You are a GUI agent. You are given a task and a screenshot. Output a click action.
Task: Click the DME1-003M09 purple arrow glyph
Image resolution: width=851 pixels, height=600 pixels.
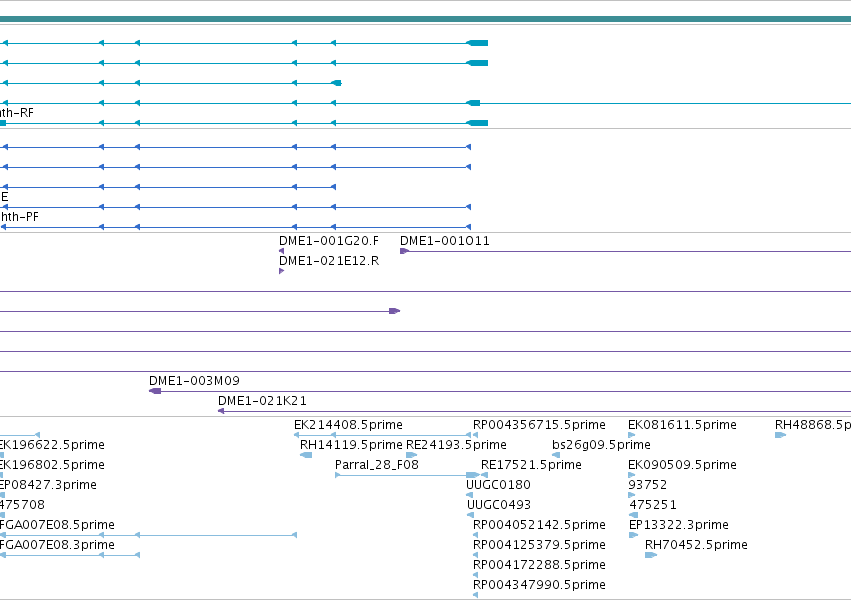pyautogui.click(x=155, y=391)
